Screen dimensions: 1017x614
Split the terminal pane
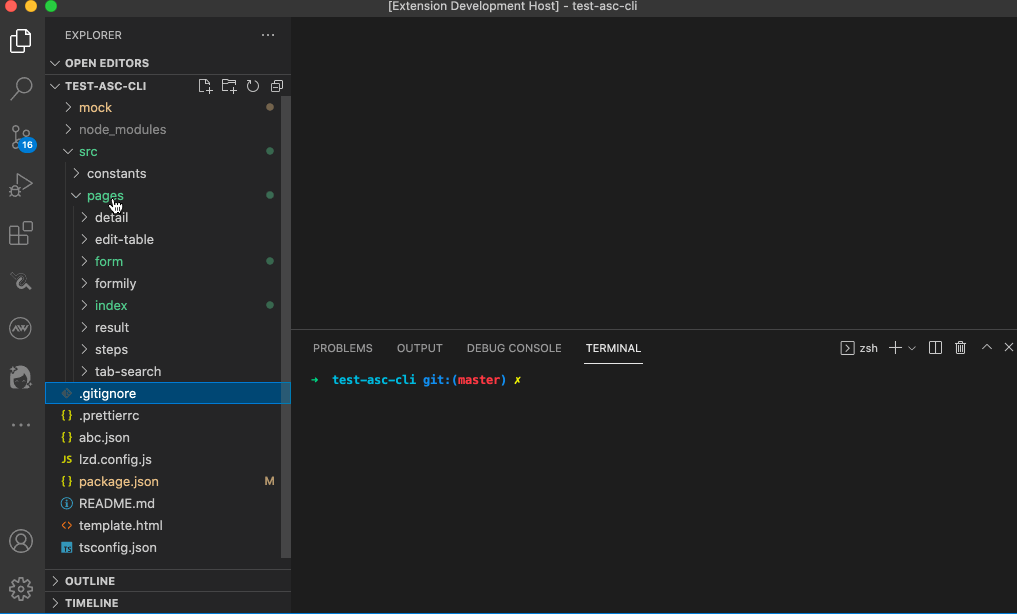click(x=935, y=348)
